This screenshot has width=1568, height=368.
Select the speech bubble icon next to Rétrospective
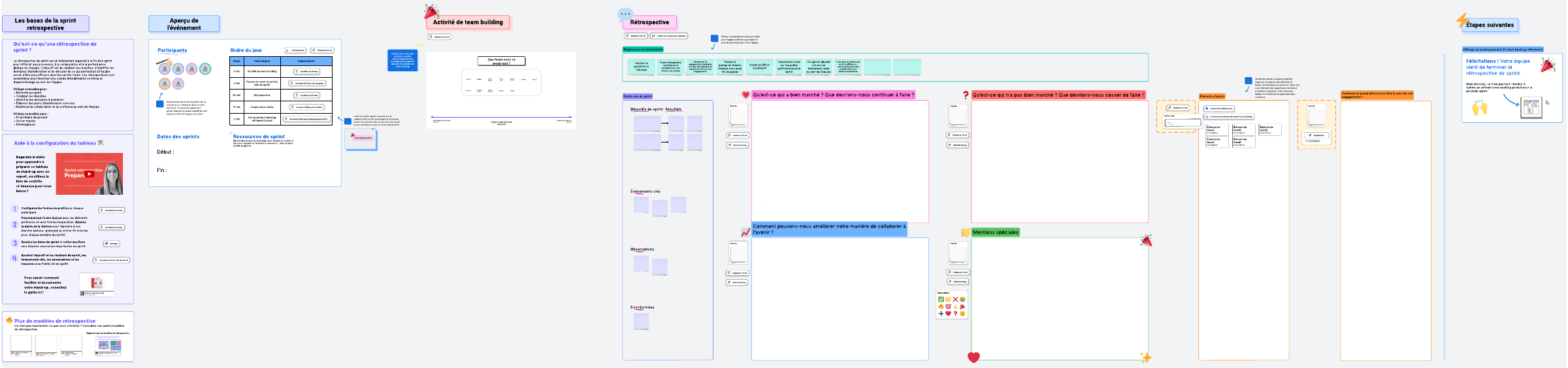pyautogui.click(x=625, y=14)
